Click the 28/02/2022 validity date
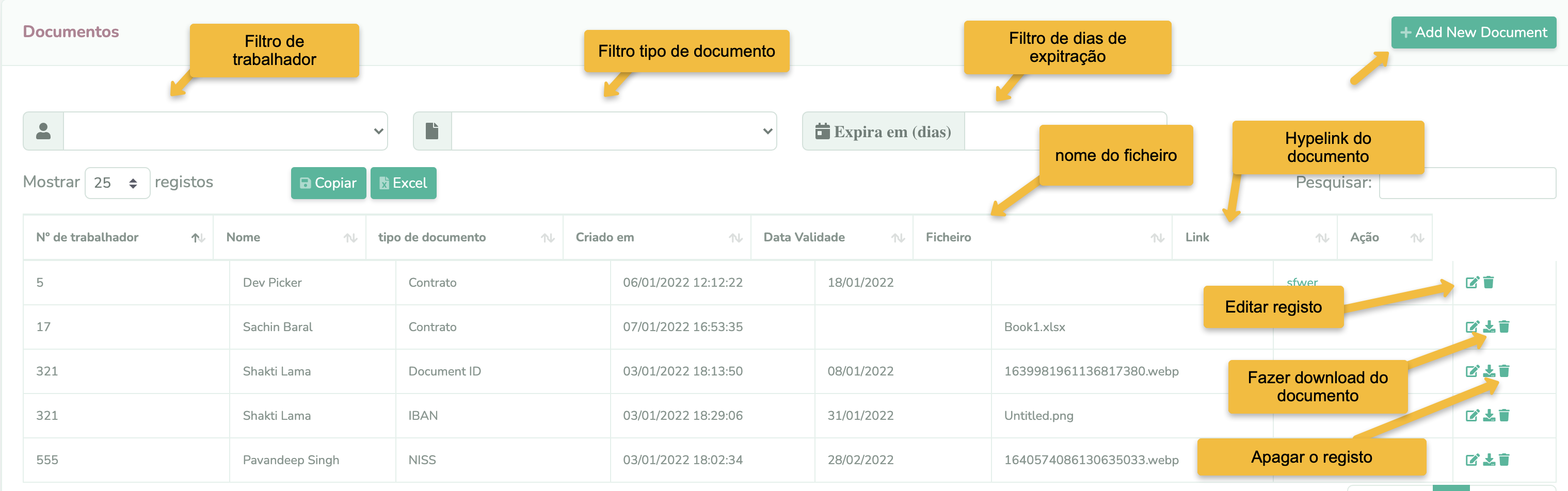This screenshot has width=1568, height=491. [861, 460]
